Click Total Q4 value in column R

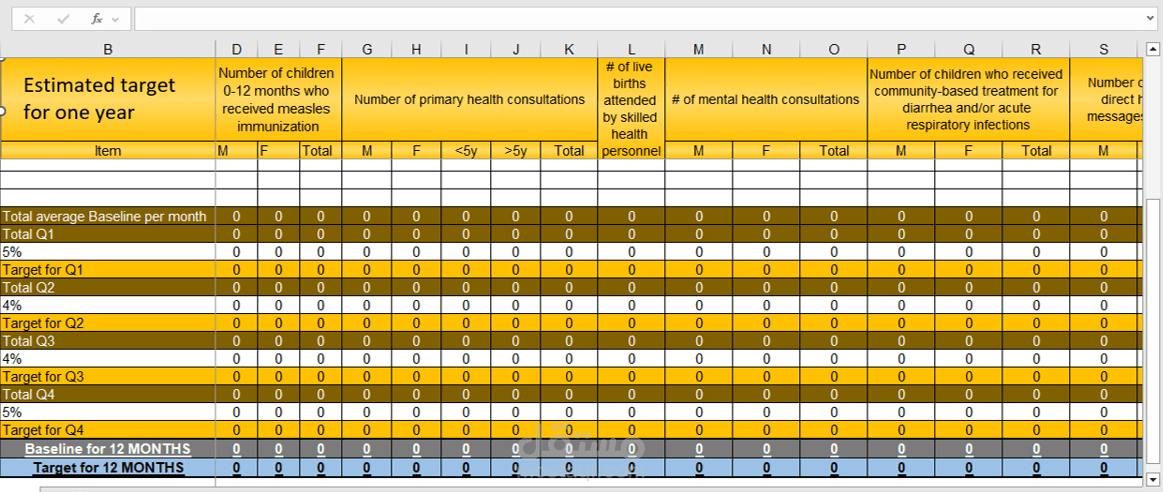[x=1036, y=395]
